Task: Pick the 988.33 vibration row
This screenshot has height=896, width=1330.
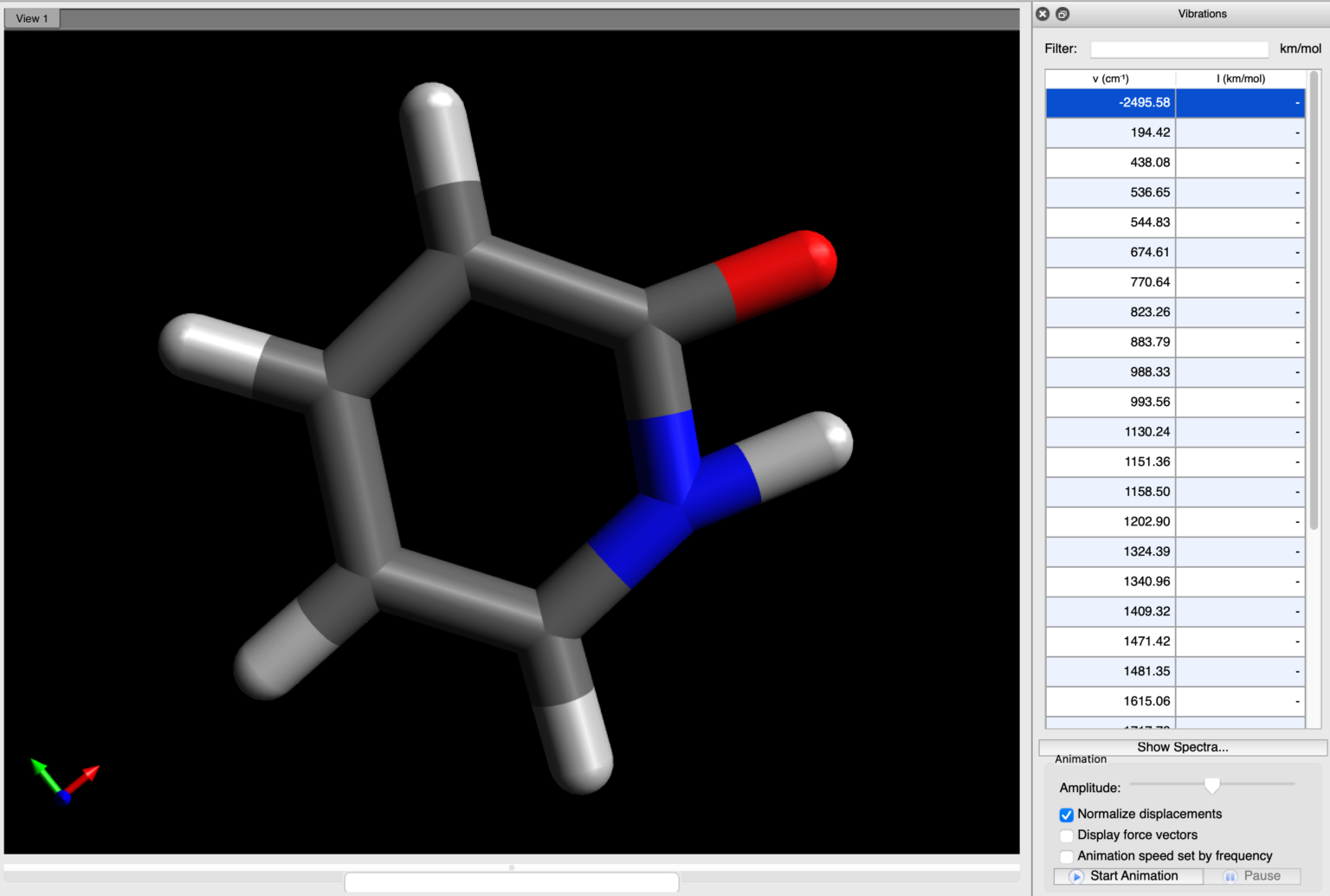Action: [1111, 372]
